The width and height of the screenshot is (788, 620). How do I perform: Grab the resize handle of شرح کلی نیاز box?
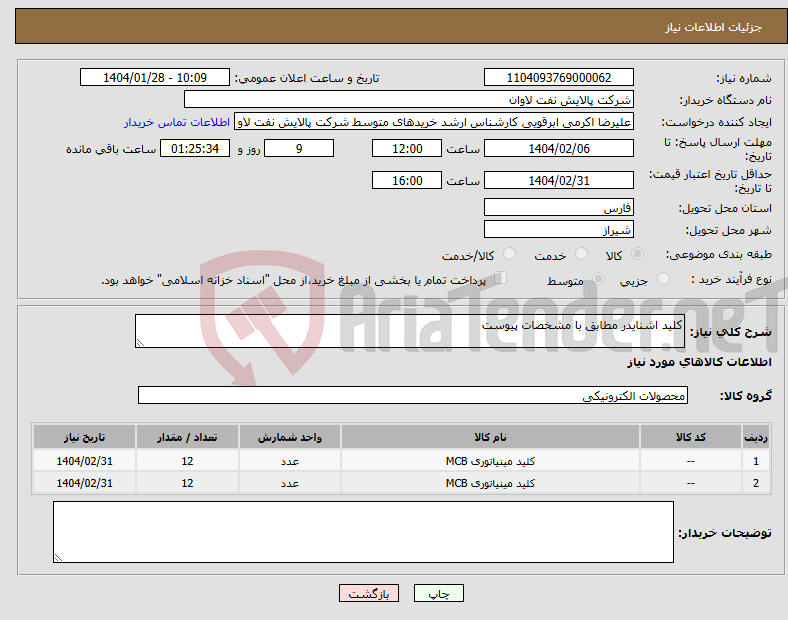[141, 343]
